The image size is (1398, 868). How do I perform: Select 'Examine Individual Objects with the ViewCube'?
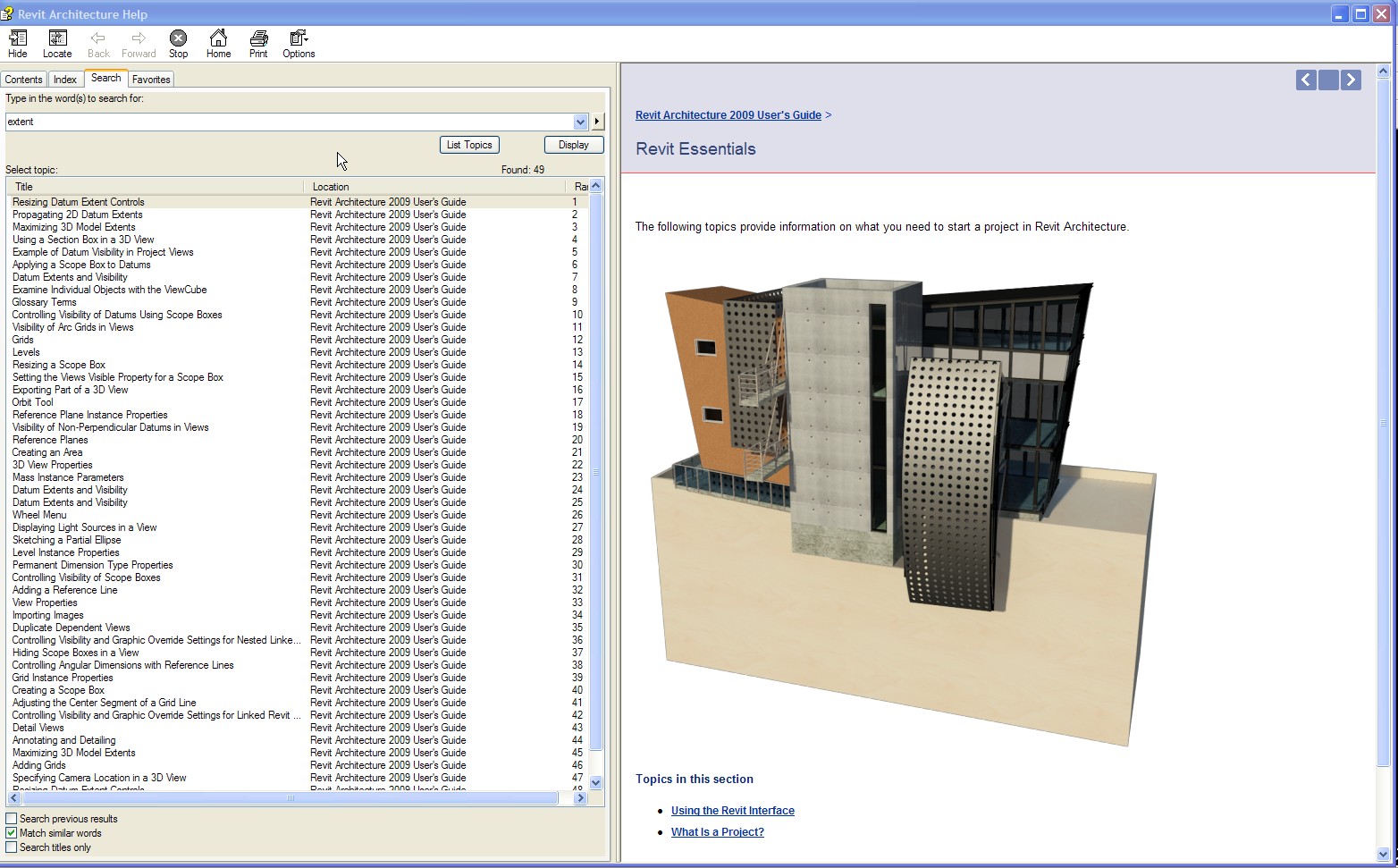299,290
